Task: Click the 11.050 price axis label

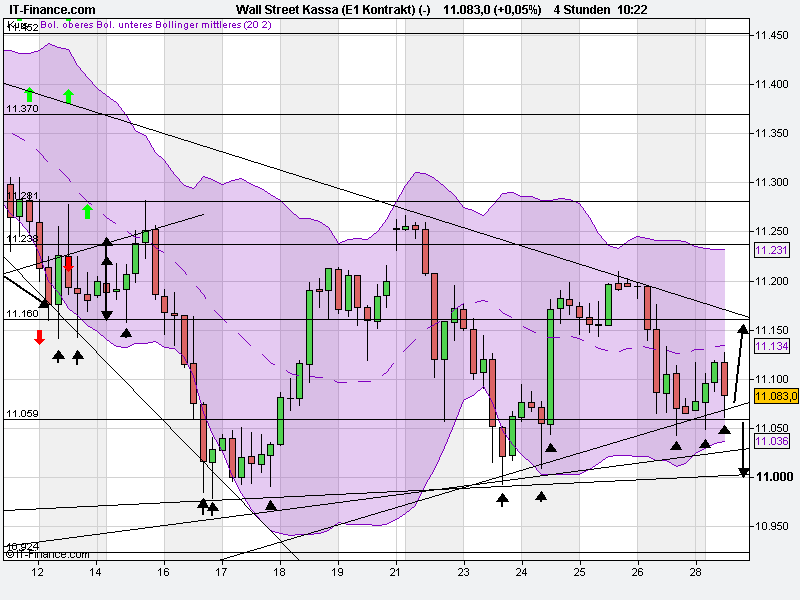Action: pyautogui.click(x=771, y=428)
